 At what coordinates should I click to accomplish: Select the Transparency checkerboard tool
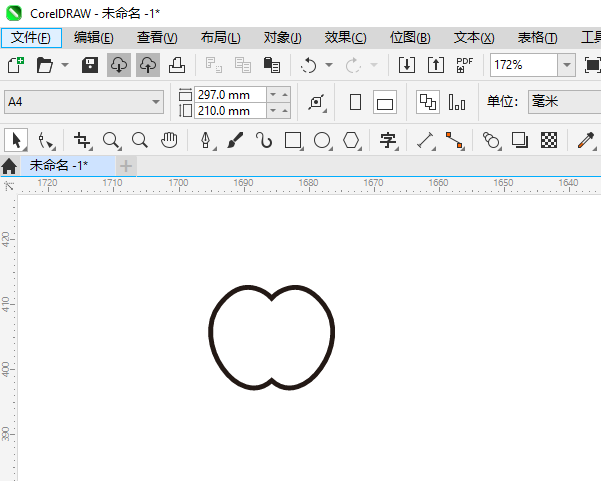coord(549,141)
